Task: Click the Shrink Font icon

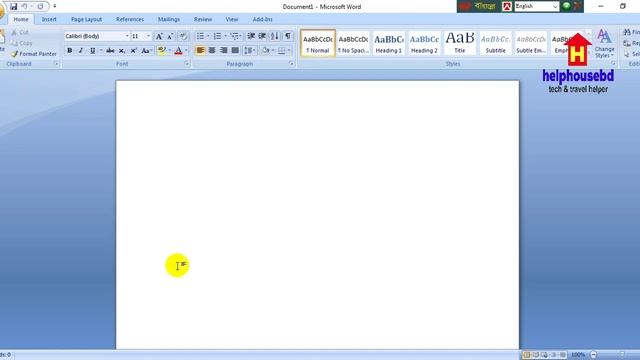Action: point(171,36)
